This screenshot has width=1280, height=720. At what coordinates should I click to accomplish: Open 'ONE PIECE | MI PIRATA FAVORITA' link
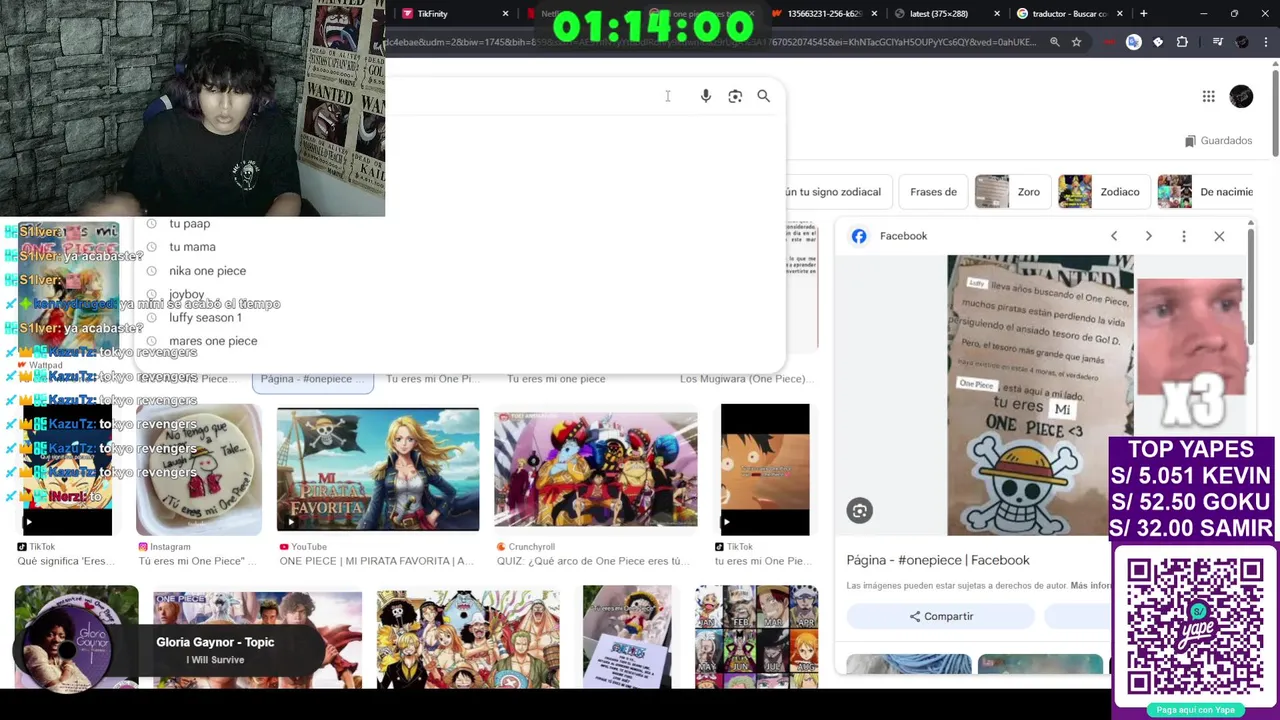377,561
